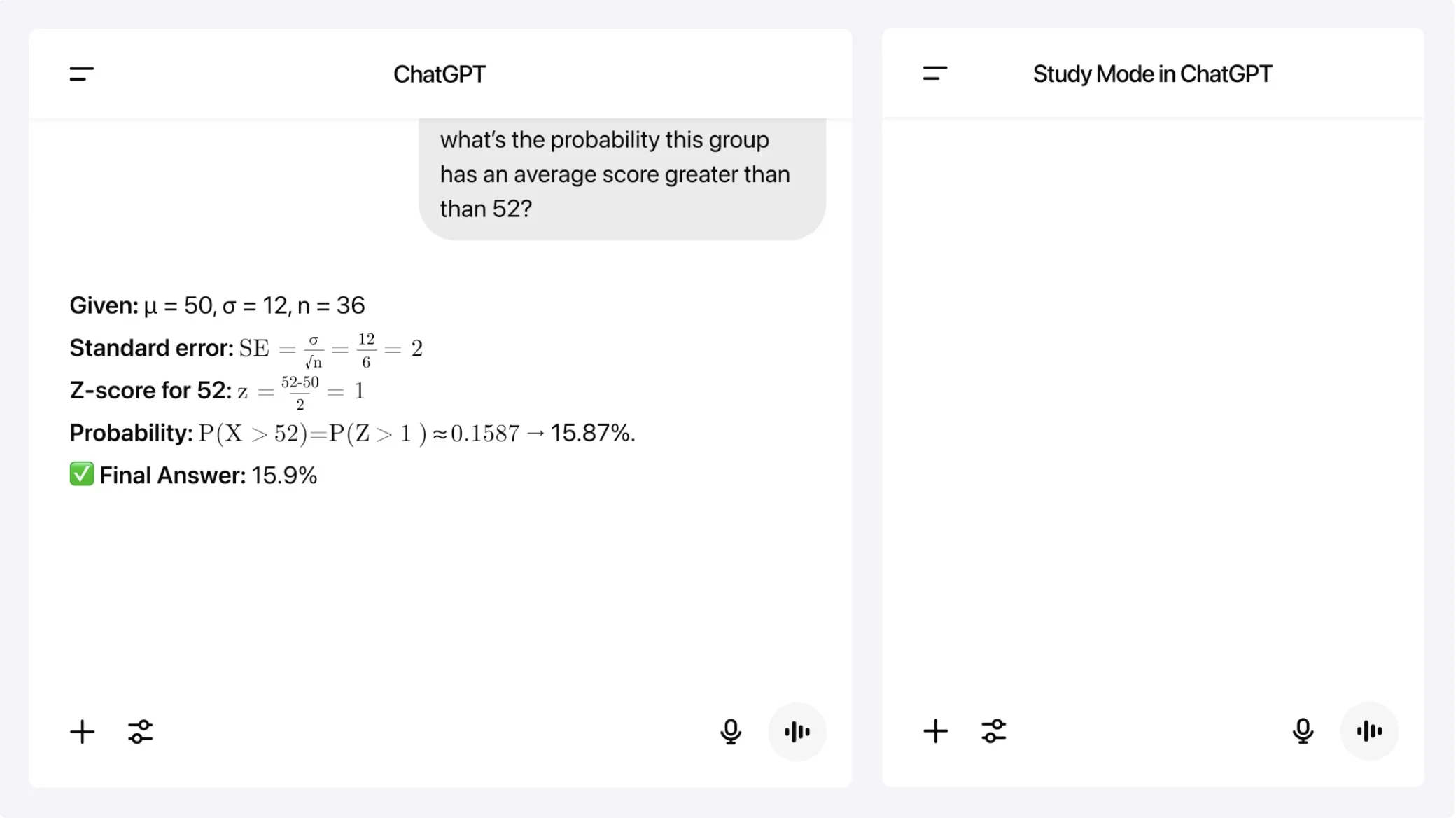
Task: Click the plus attach icon in the ChatGPT panel
Action: pyautogui.click(x=83, y=732)
